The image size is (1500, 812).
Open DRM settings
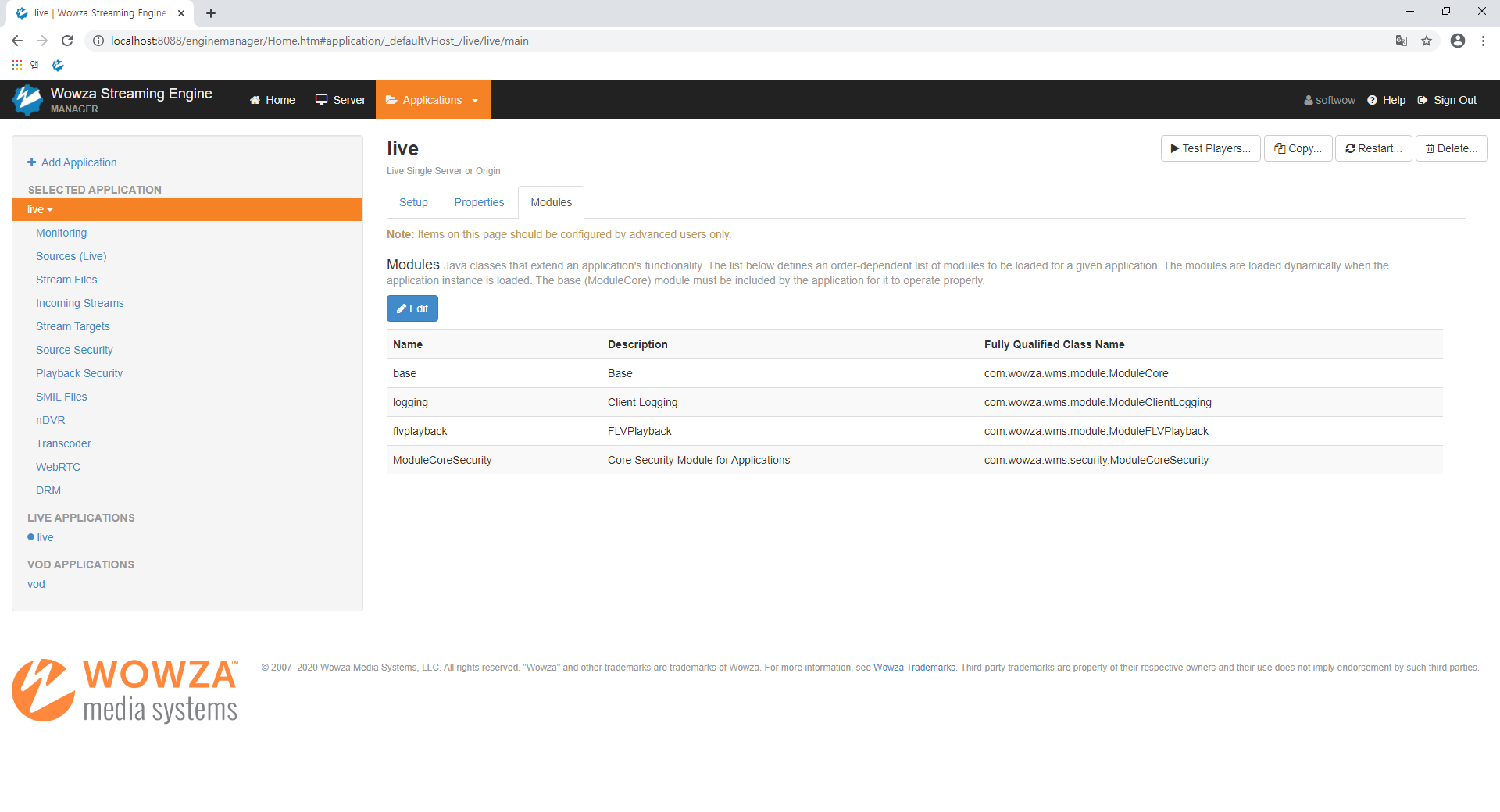pyautogui.click(x=48, y=490)
